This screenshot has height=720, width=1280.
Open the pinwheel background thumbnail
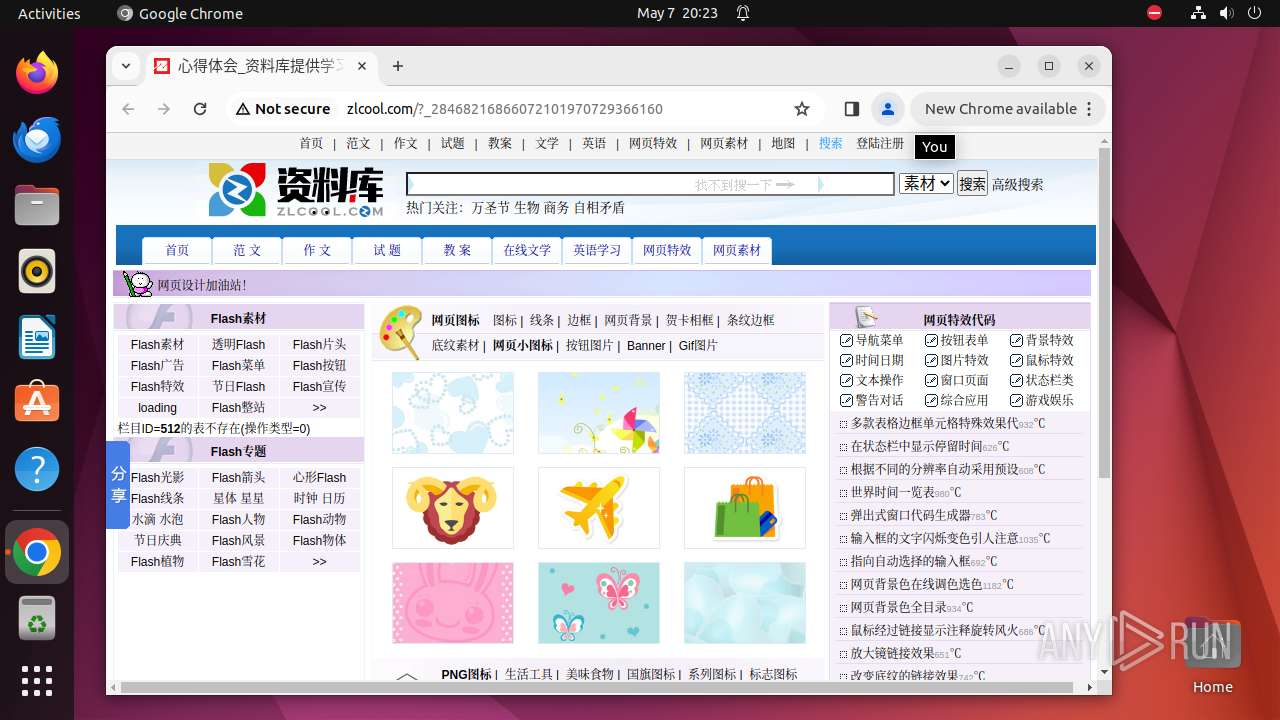[x=599, y=413]
